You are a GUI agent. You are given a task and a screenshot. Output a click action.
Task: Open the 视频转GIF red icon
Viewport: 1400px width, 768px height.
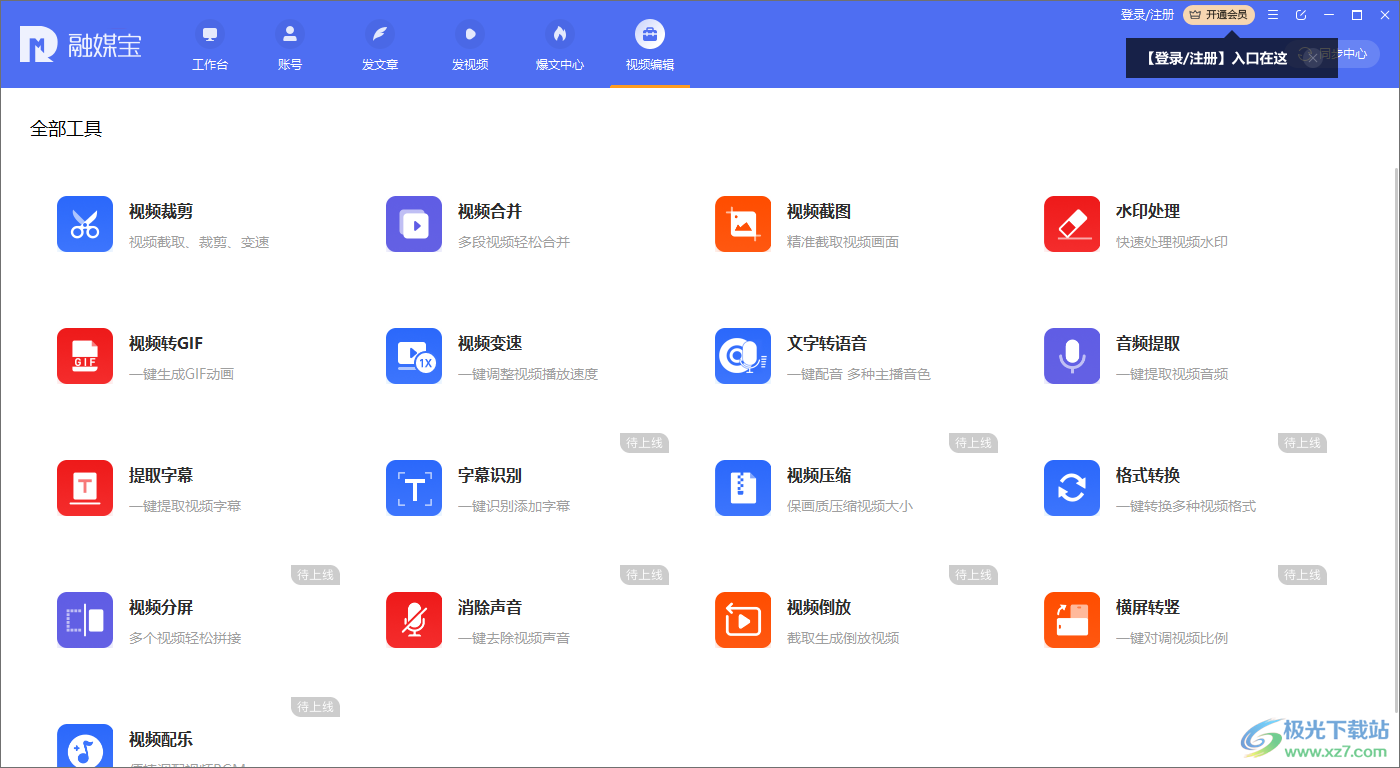click(85, 356)
